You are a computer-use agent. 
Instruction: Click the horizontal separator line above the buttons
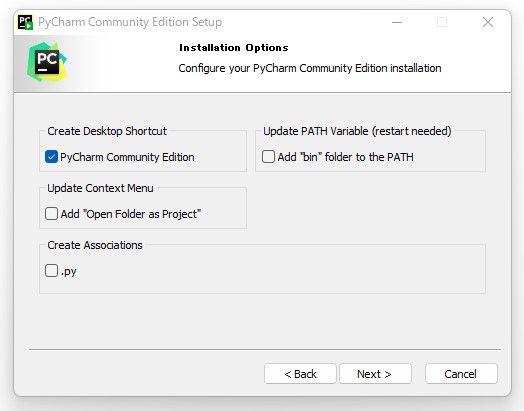(265, 350)
